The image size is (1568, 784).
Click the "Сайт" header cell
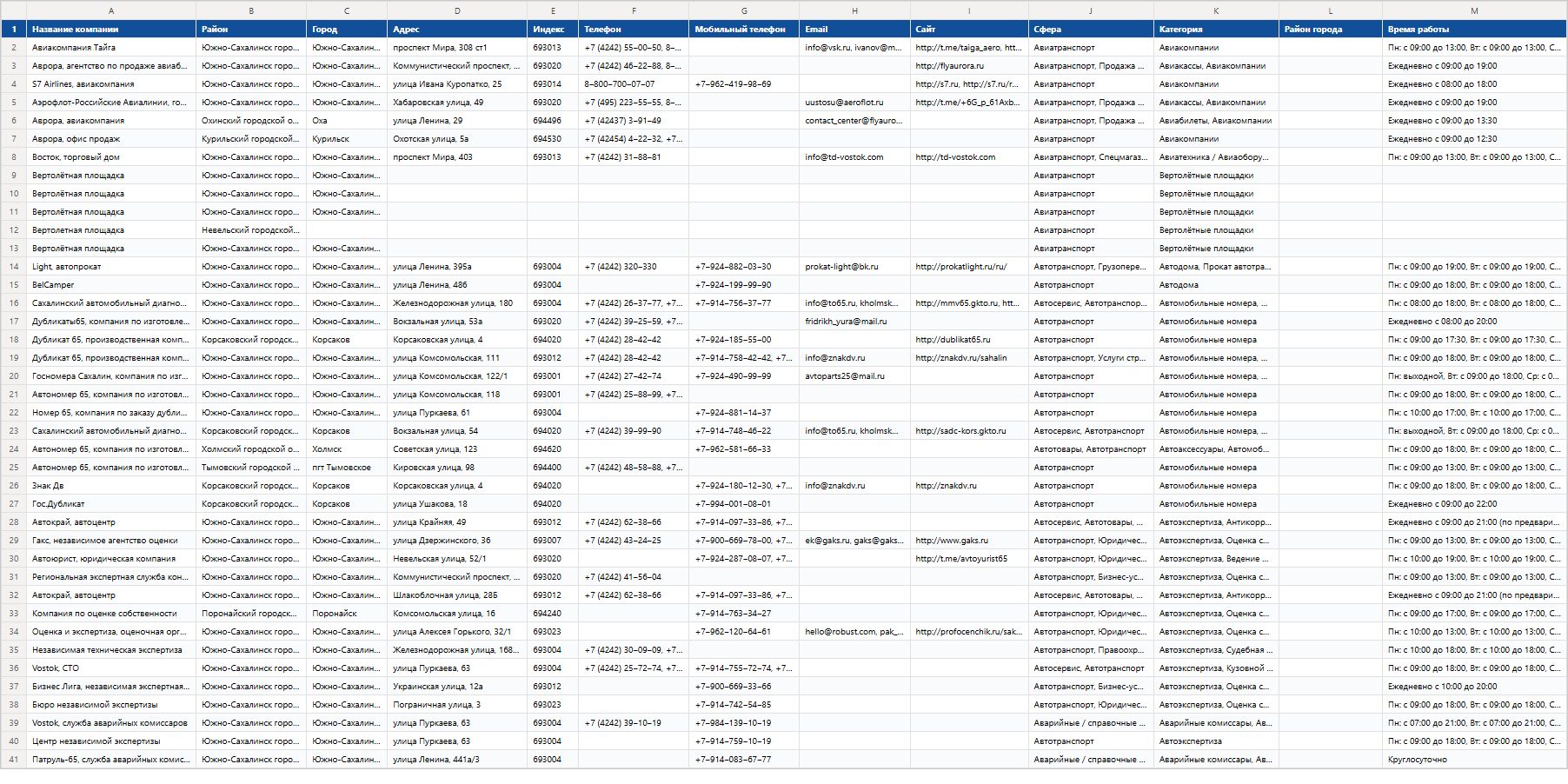click(969, 30)
